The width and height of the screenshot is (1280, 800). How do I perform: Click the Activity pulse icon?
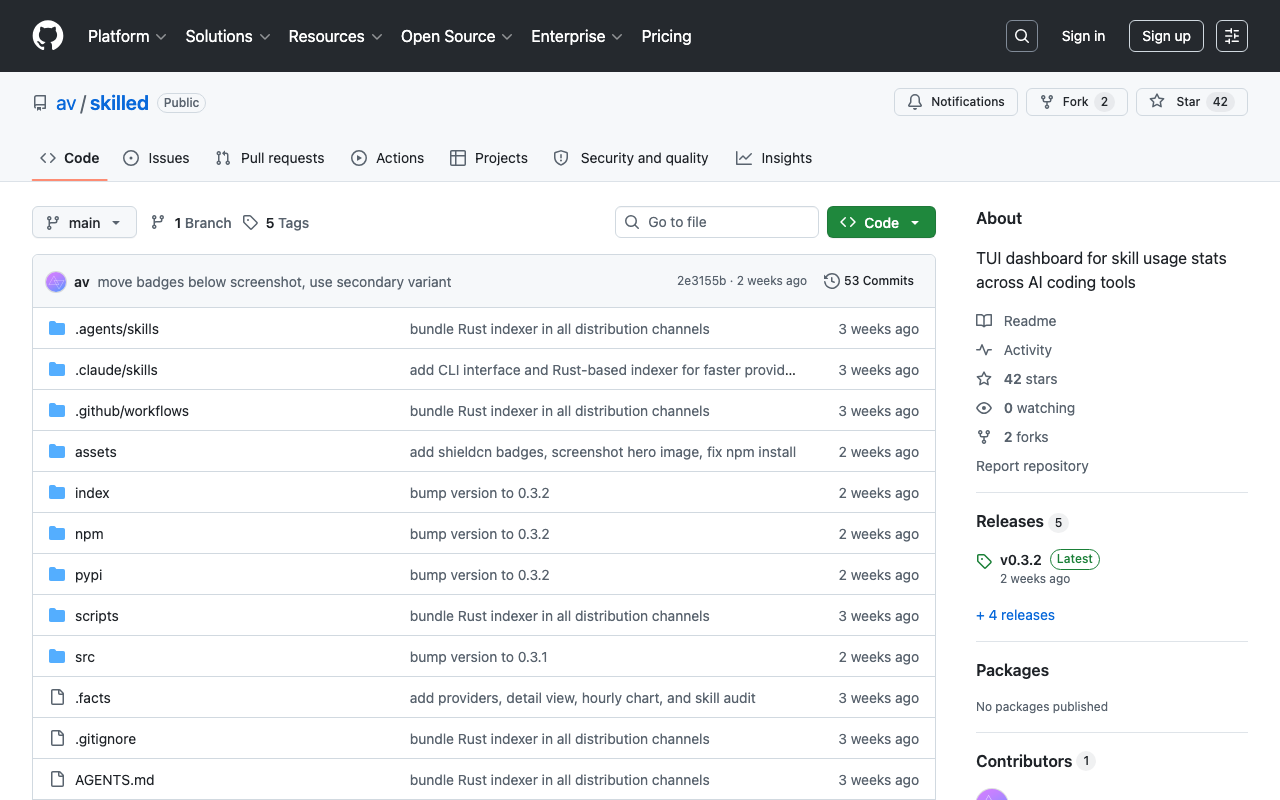(x=984, y=350)
